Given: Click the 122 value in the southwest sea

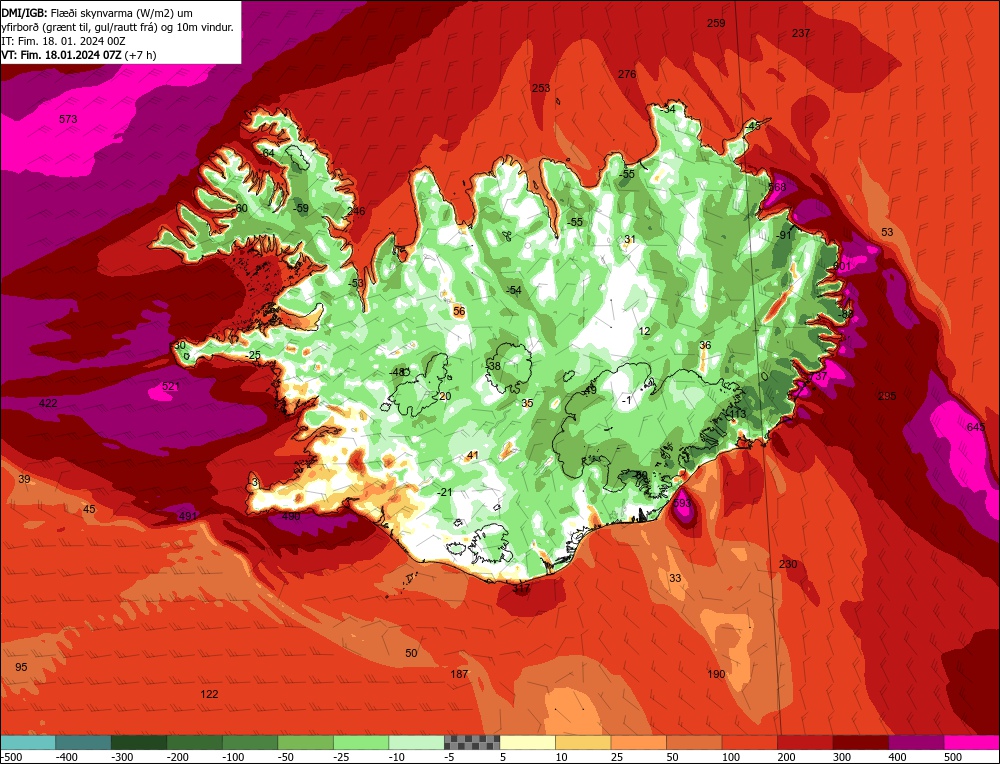Looking at the screenshot, I should point(209,694).
